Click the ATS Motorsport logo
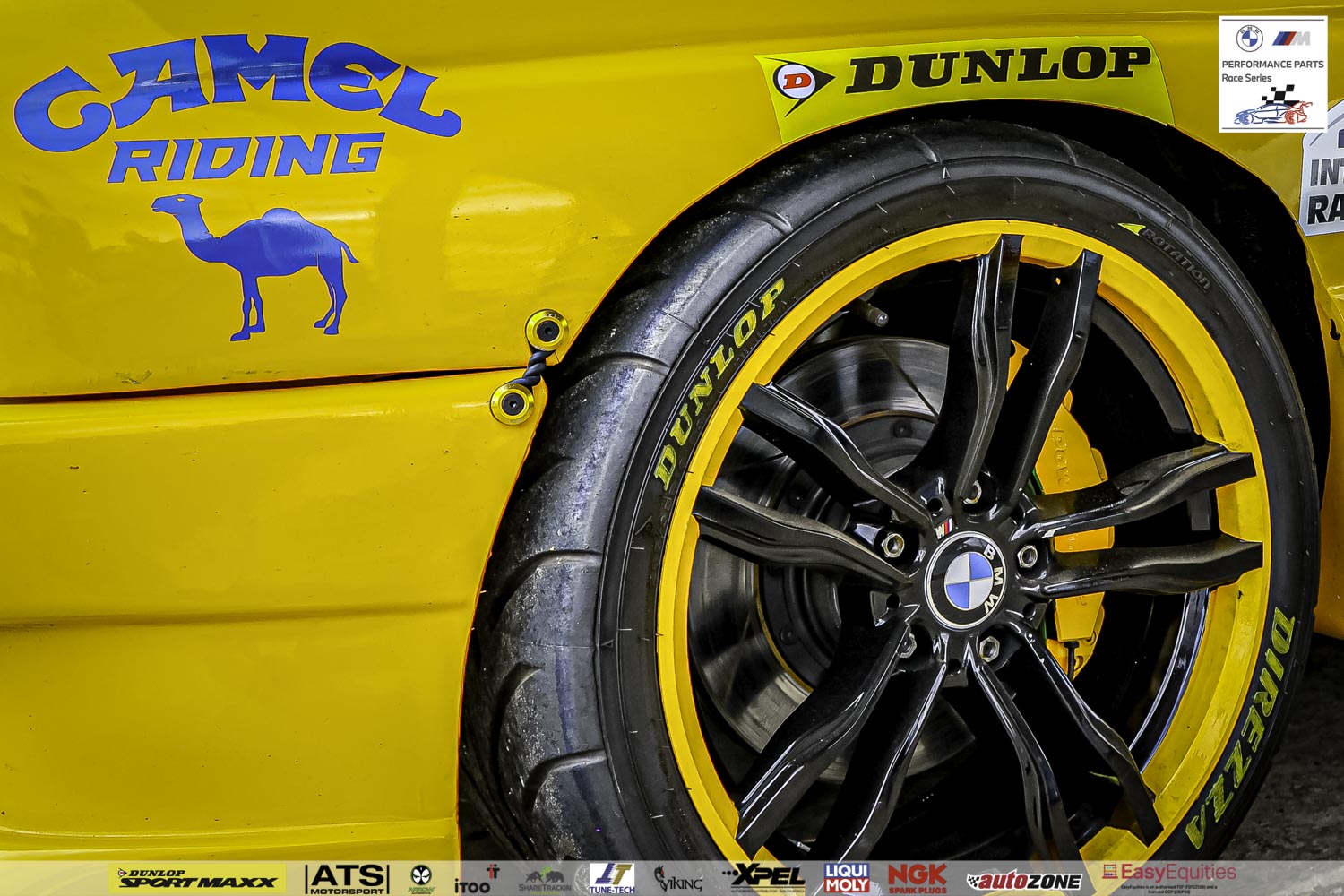 347,878
